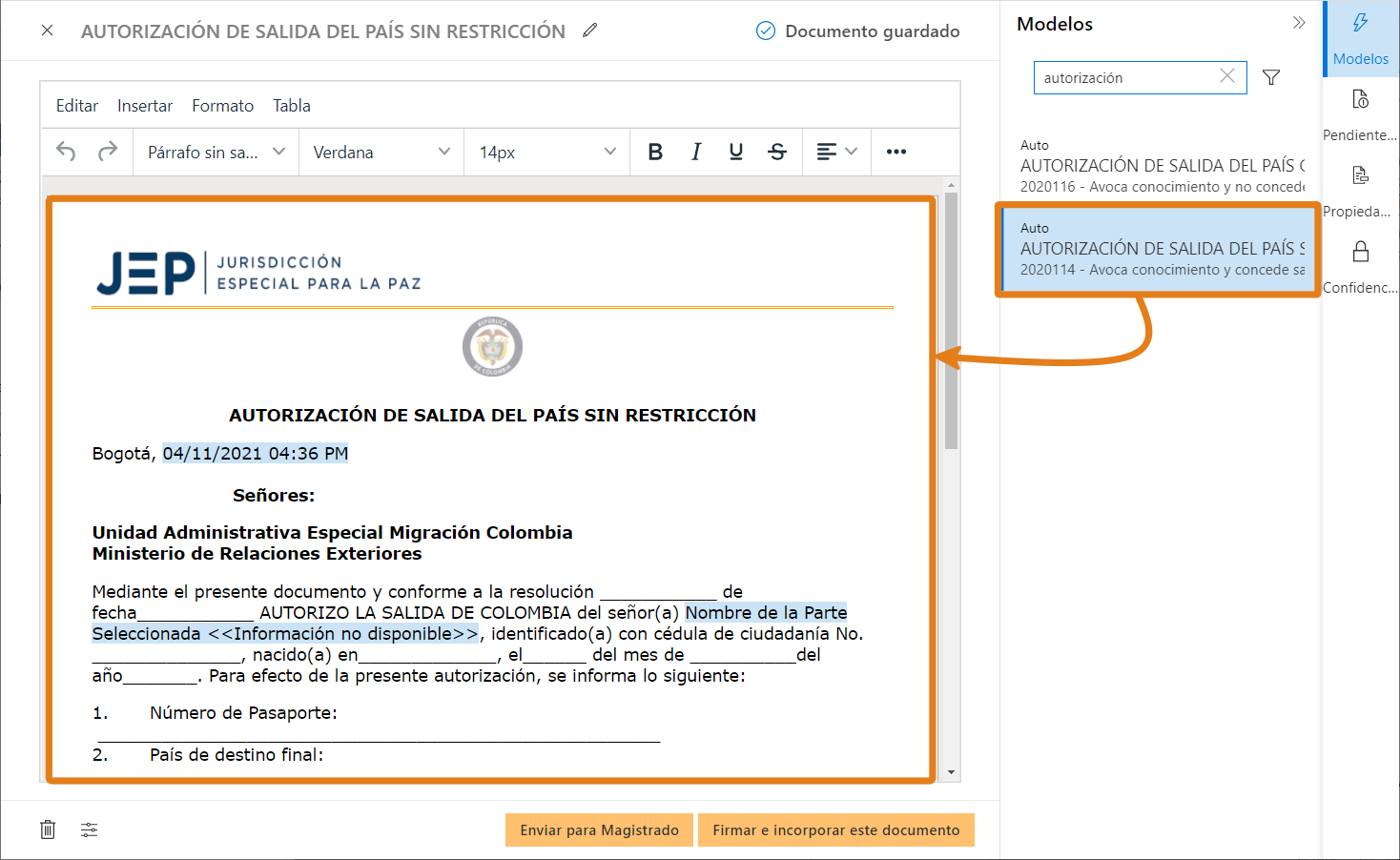This screenshot has width=1400, height=860.
Task: Click the Documento guardado checkmark icon
Action: (x=766, y=31)
